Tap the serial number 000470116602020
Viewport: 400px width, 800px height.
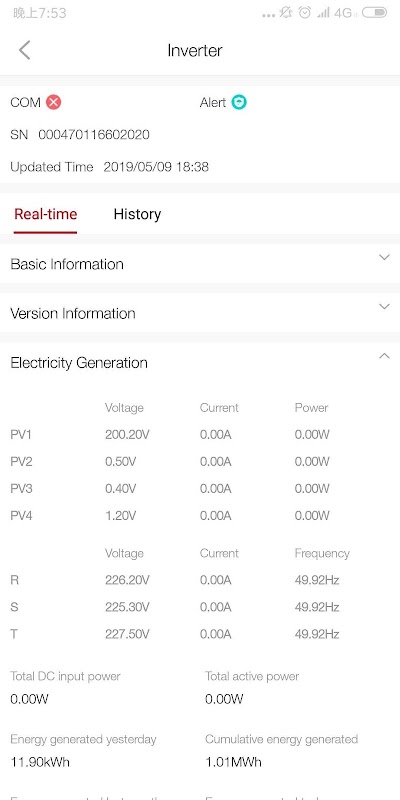(x=94, y=135)
